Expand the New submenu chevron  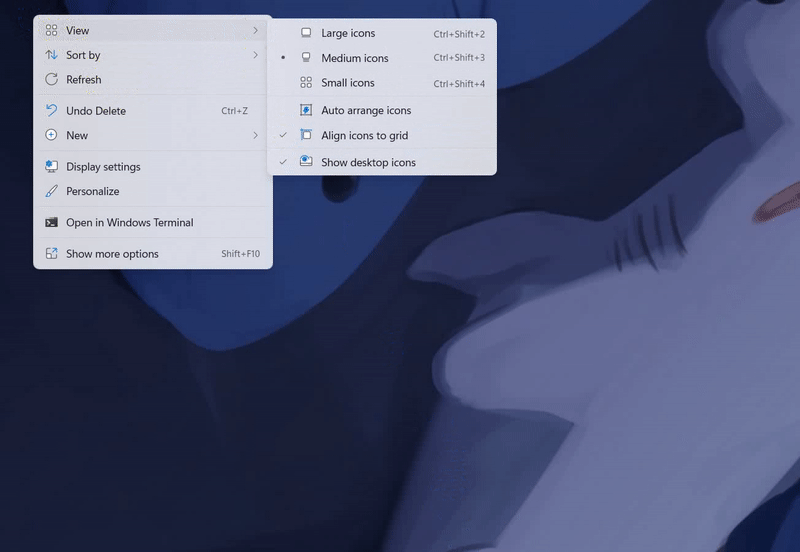tap(256, 135)
